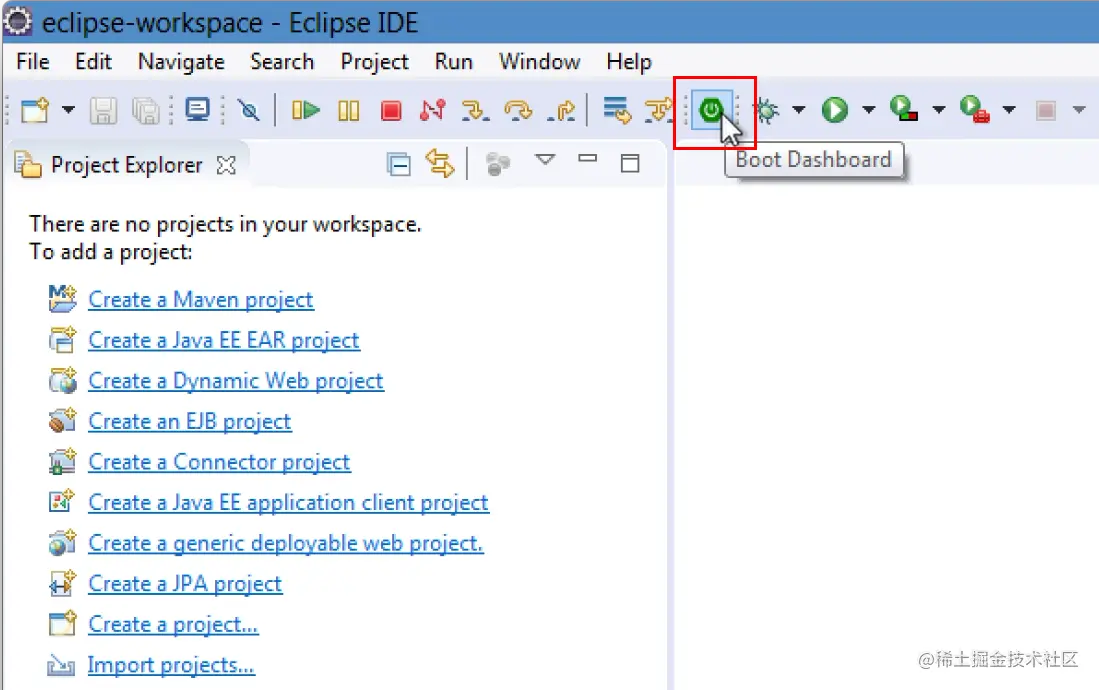
Task: Open the Navigate menu
Action: point(181,62)
